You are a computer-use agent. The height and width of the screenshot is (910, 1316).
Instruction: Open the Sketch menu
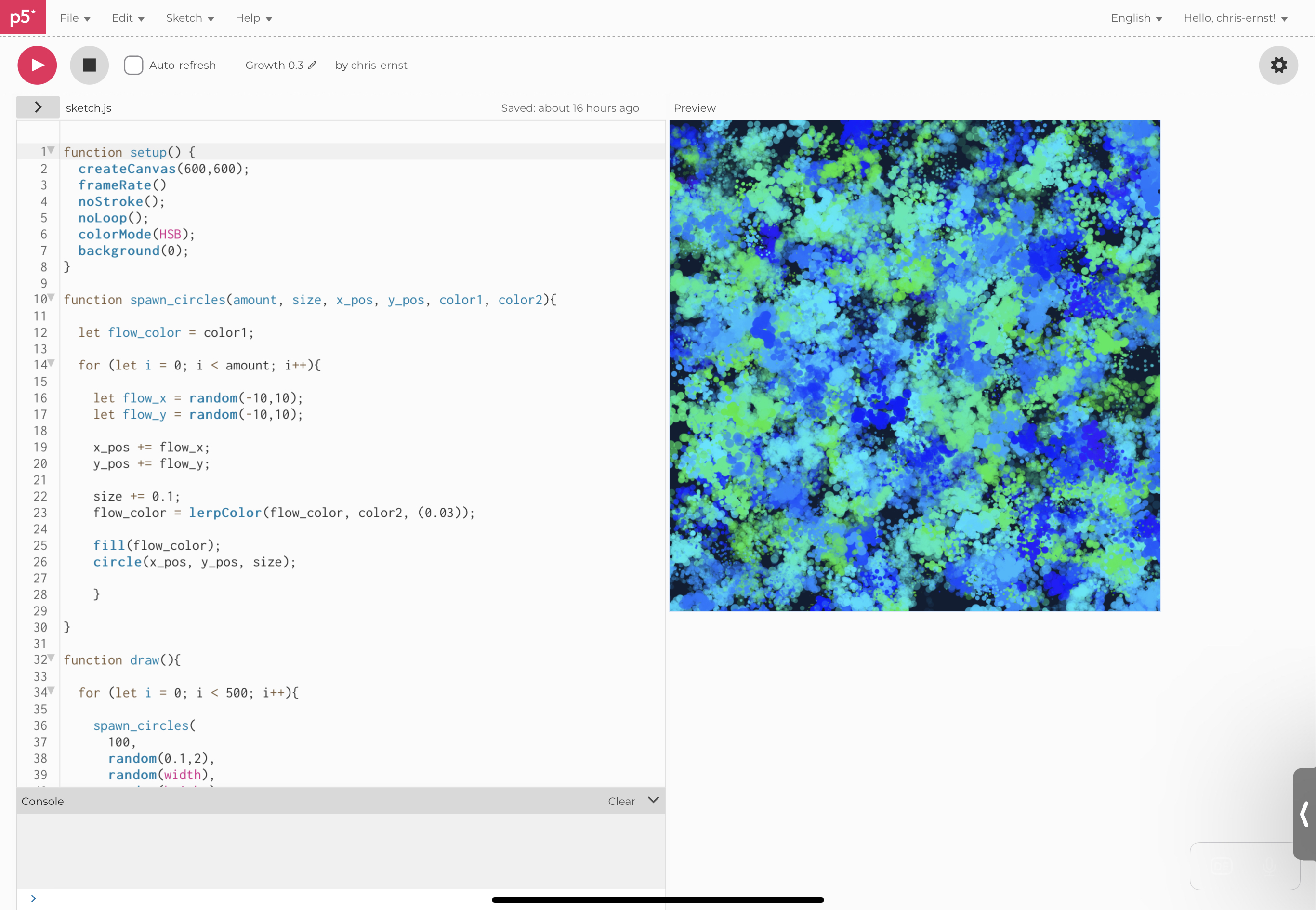tap(190, 18)
